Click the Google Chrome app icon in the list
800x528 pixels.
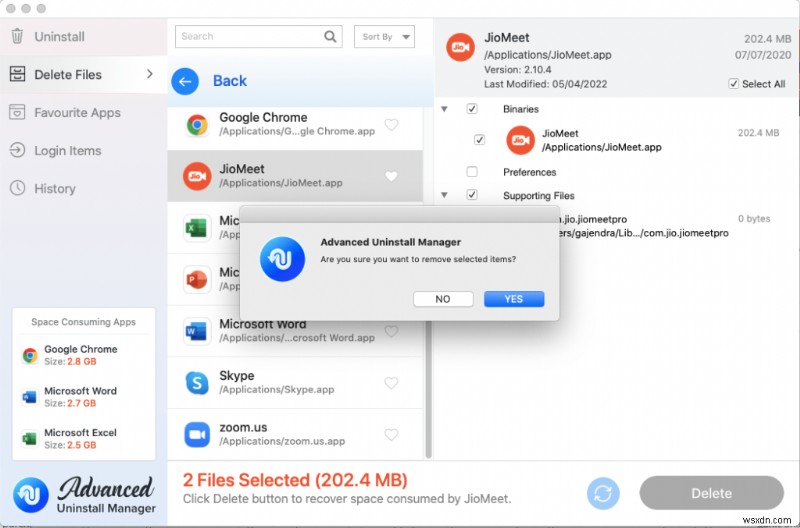[x=197, y=124]
